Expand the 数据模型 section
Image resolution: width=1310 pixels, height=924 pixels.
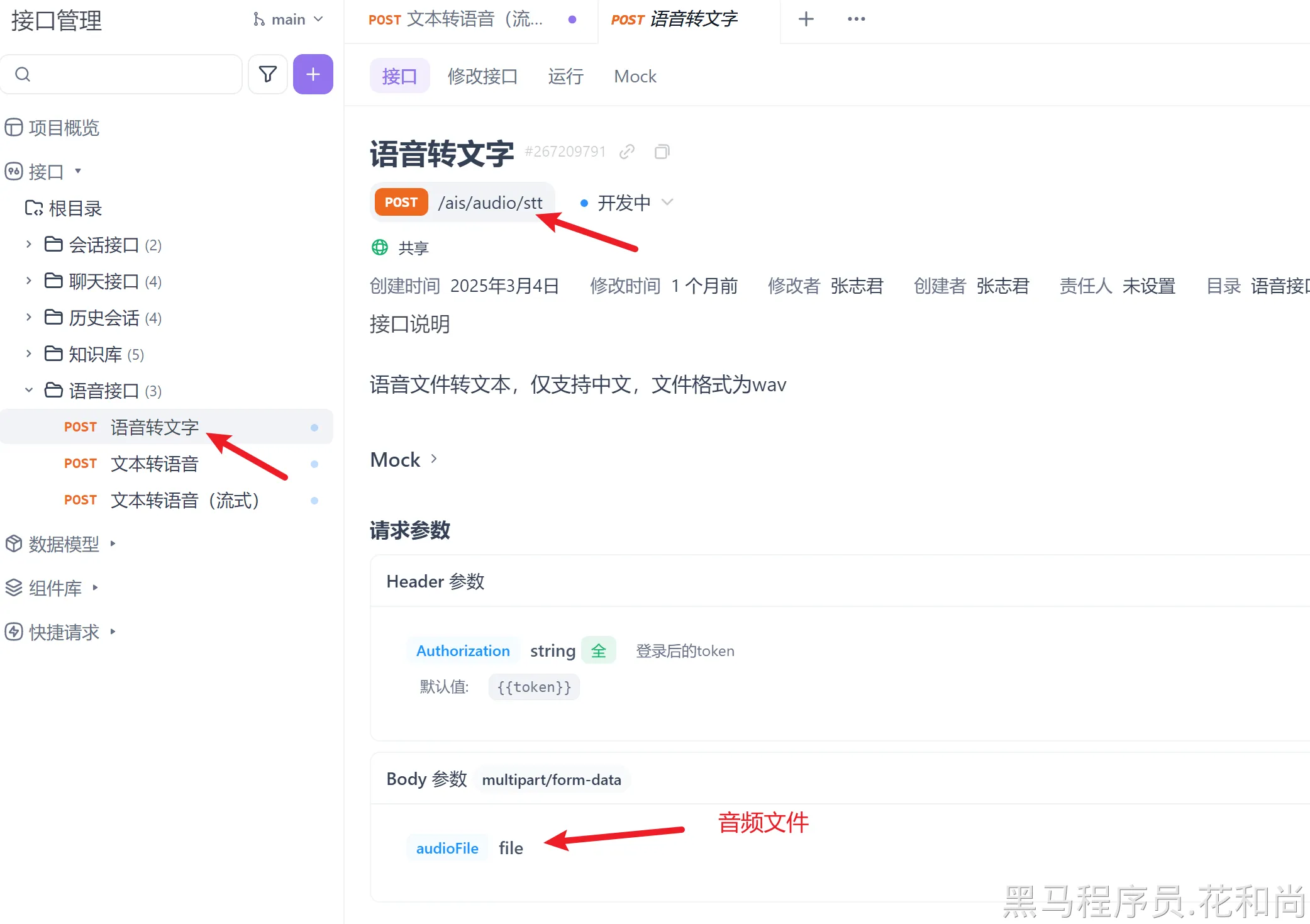coord(113,543)
